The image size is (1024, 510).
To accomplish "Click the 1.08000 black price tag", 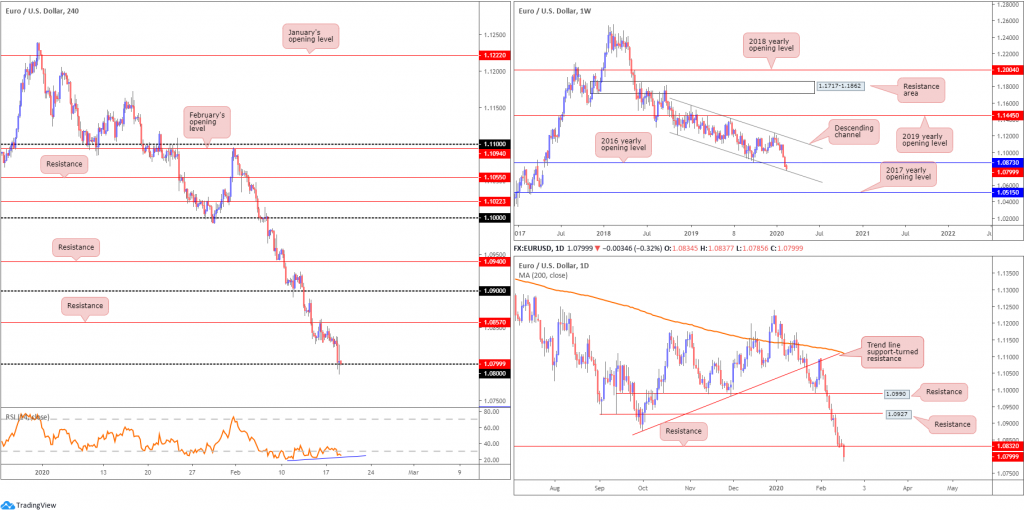I will [x=492, y=373].
